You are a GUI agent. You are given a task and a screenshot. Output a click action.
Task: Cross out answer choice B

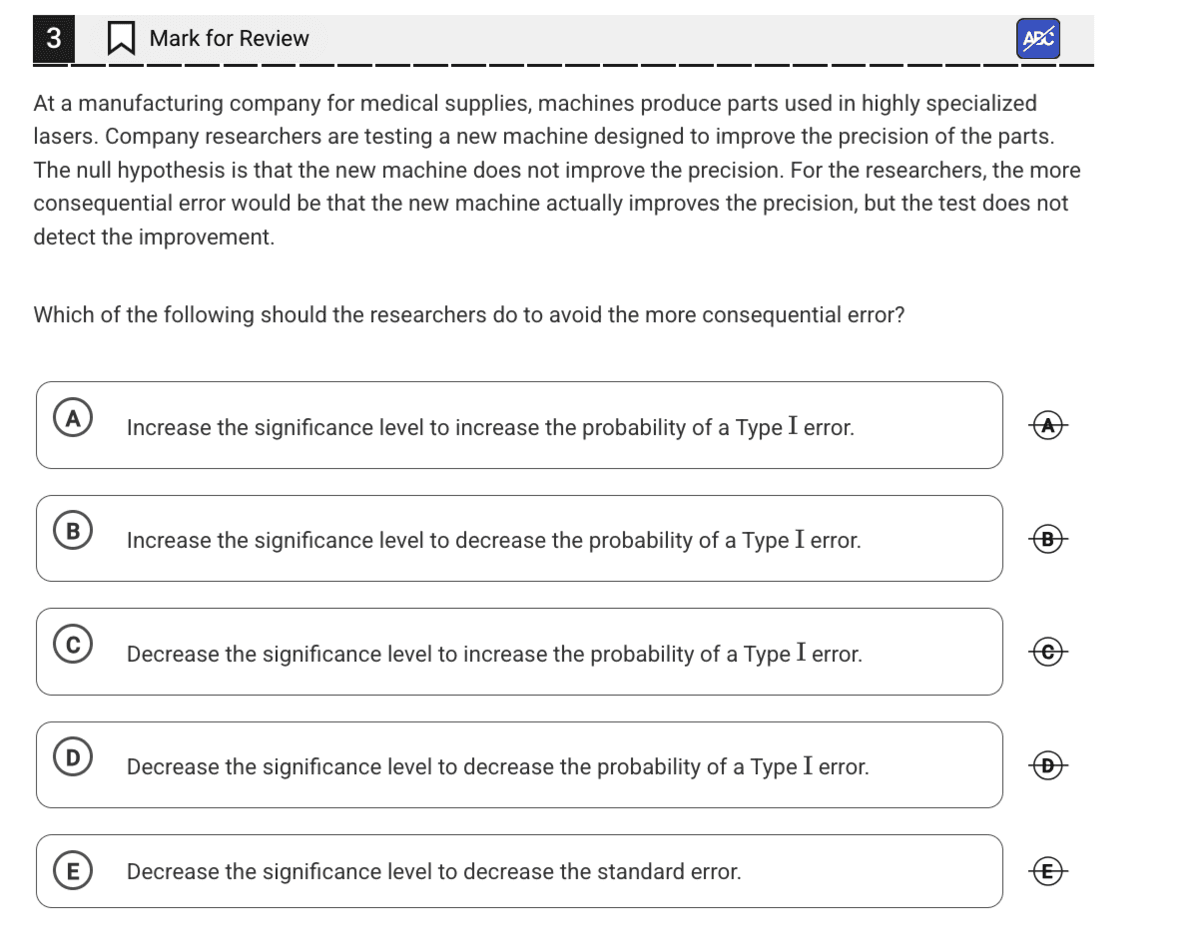[x=1047, y=538]
